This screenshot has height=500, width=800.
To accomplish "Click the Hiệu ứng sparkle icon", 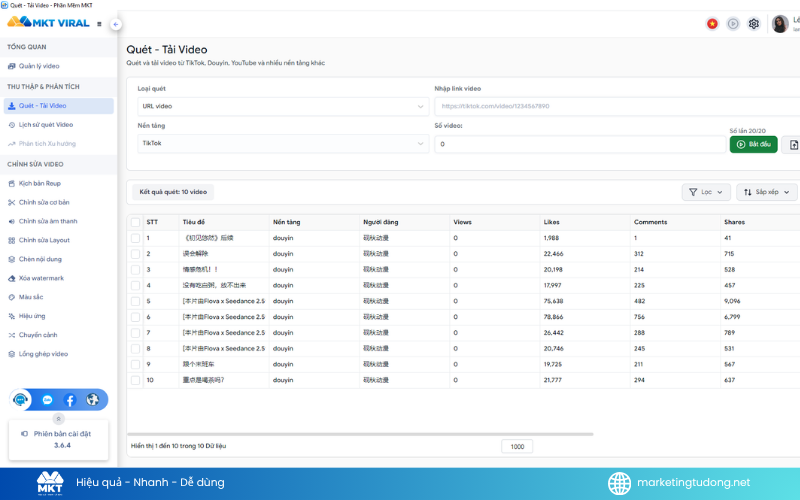I will [11, 316].
